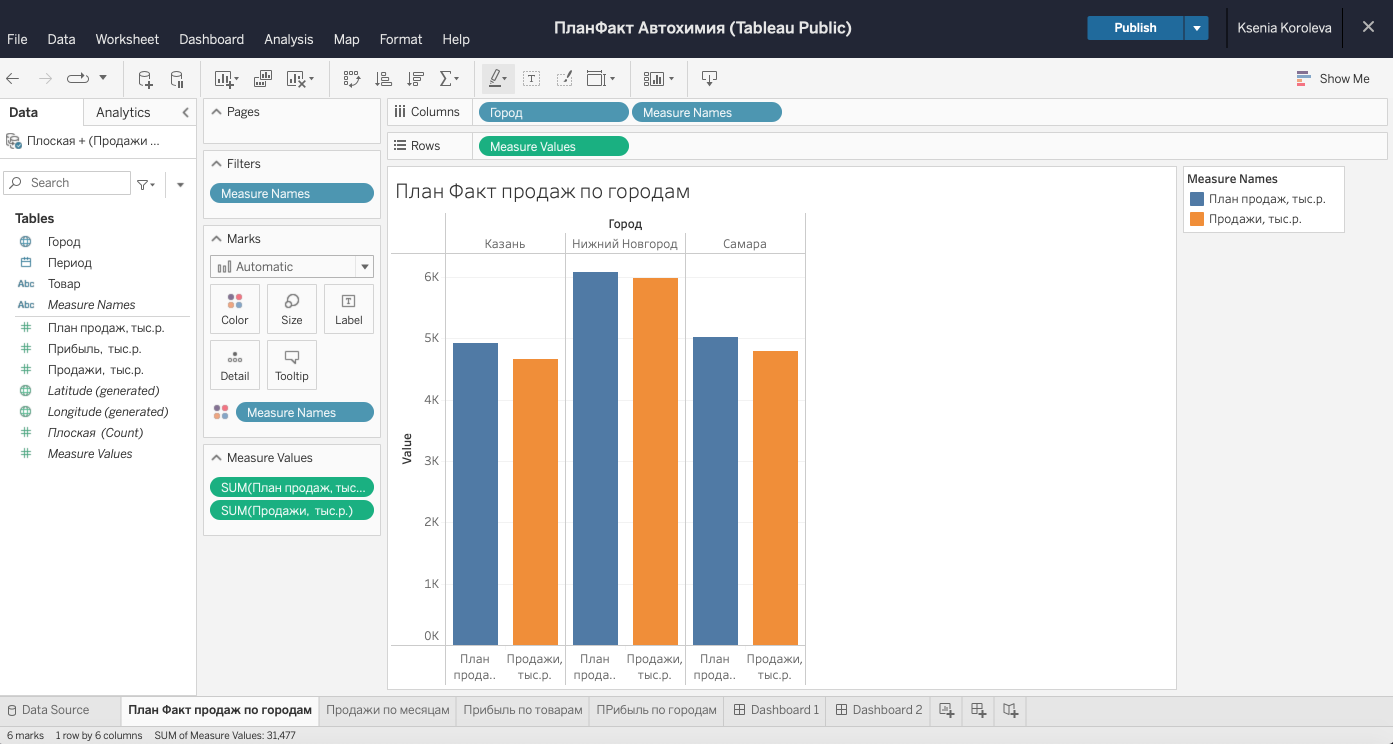This screenshot has height=744, width=1393.
Task: Click the Pause Auto Updates icon
Action: coord(177,78)
